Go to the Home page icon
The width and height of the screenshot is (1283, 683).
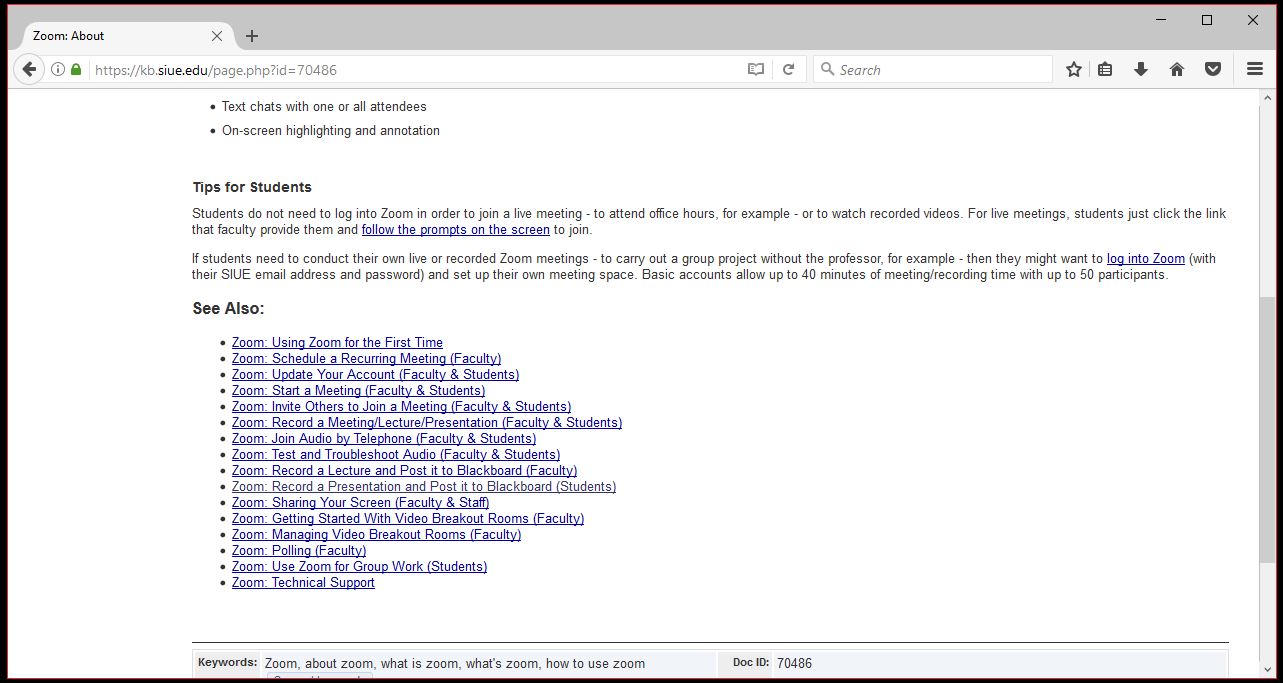pyautogui.click(x=1177, y=69)
